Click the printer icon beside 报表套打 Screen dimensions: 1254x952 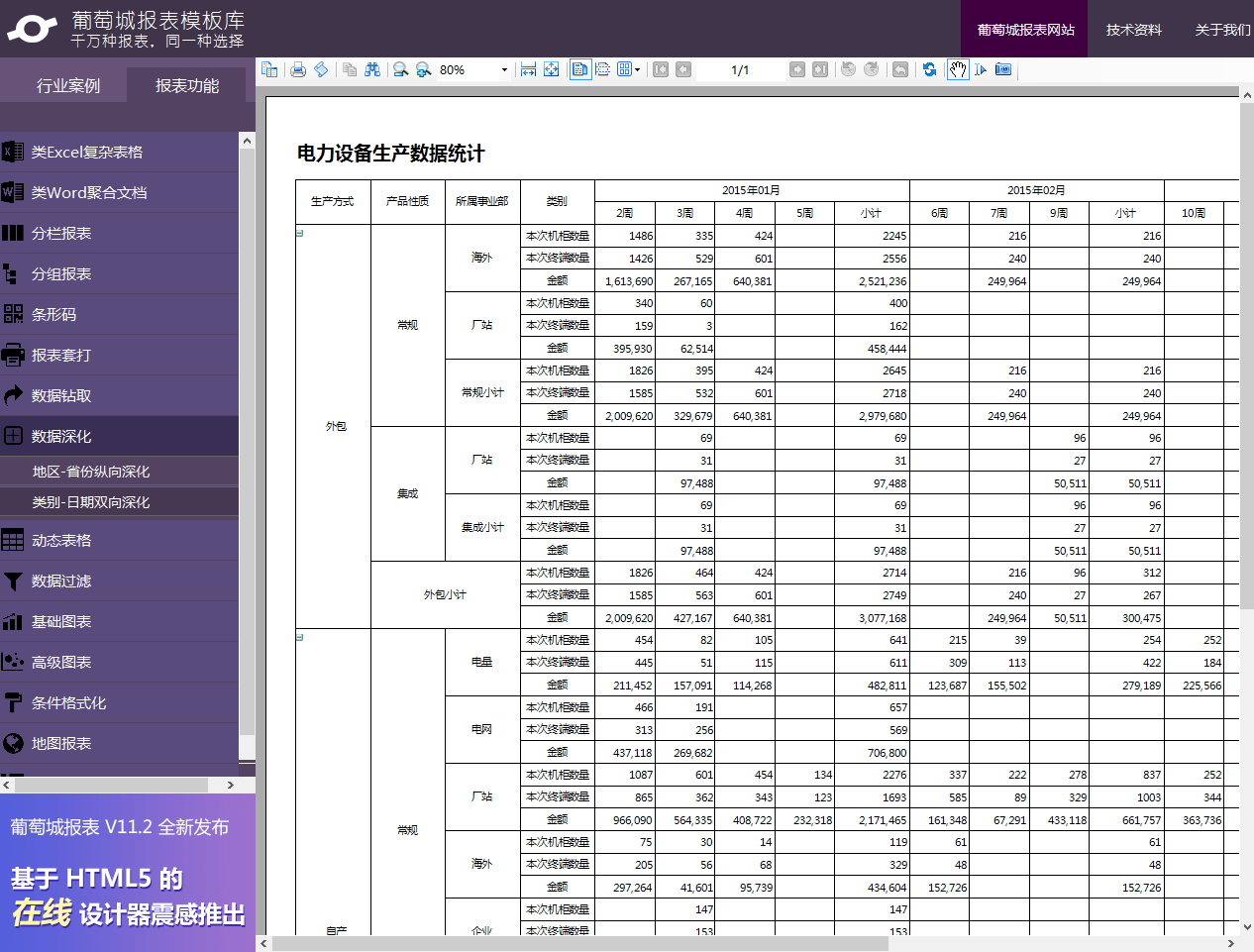tap(13, 355)
